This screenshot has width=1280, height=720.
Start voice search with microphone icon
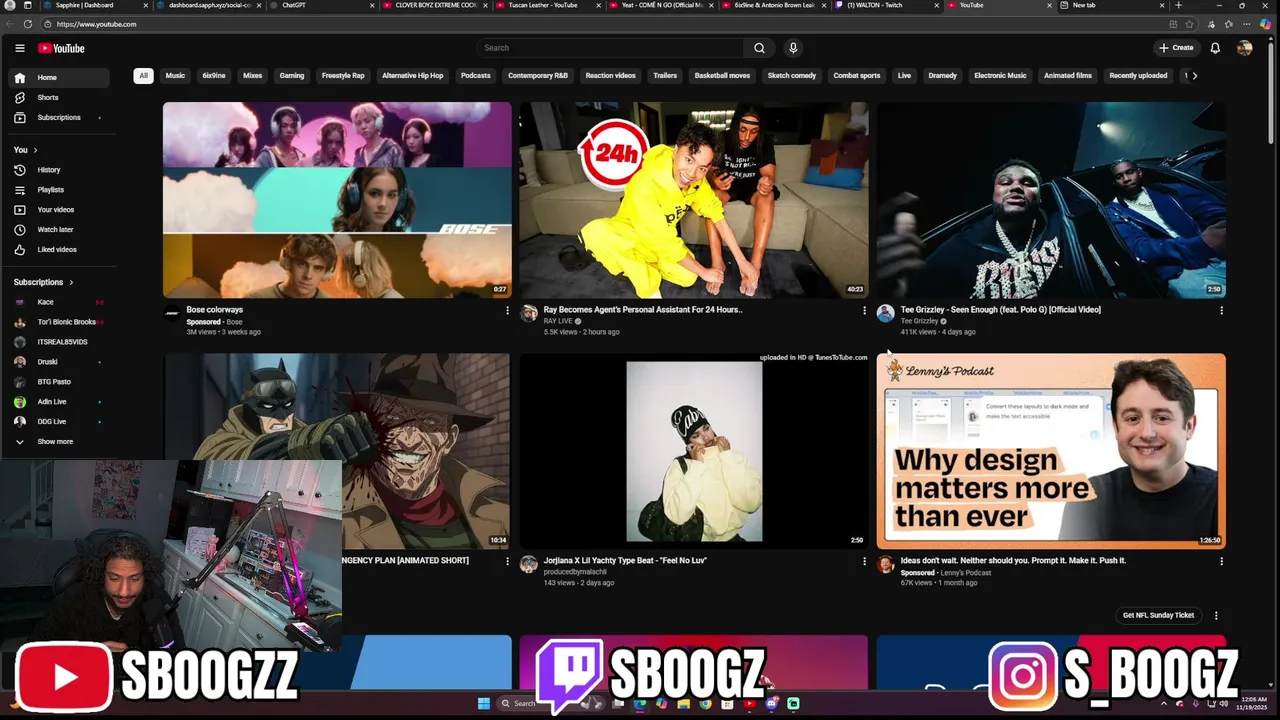[793, 48]
